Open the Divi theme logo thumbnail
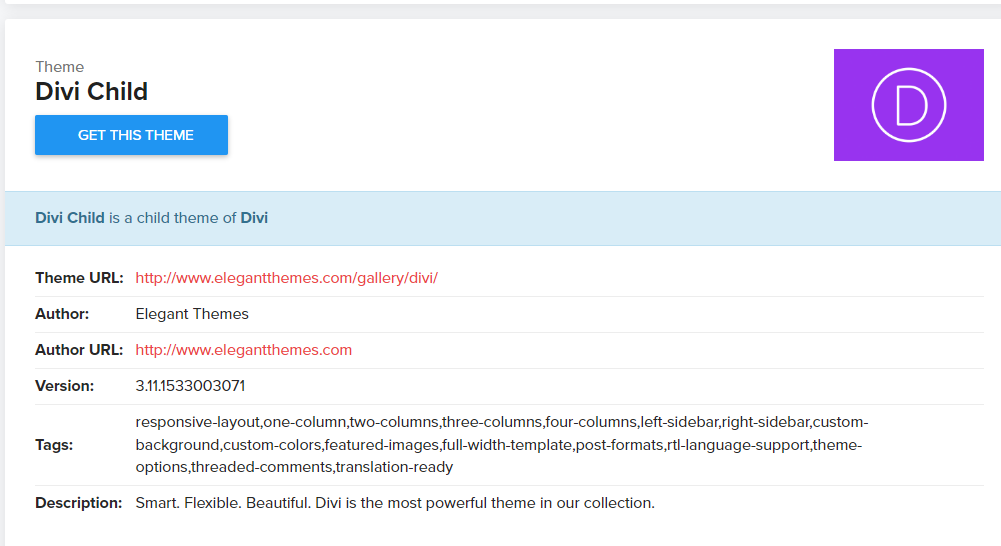The height and width of the screenshot is (546, 1001). tap(908, 105)
